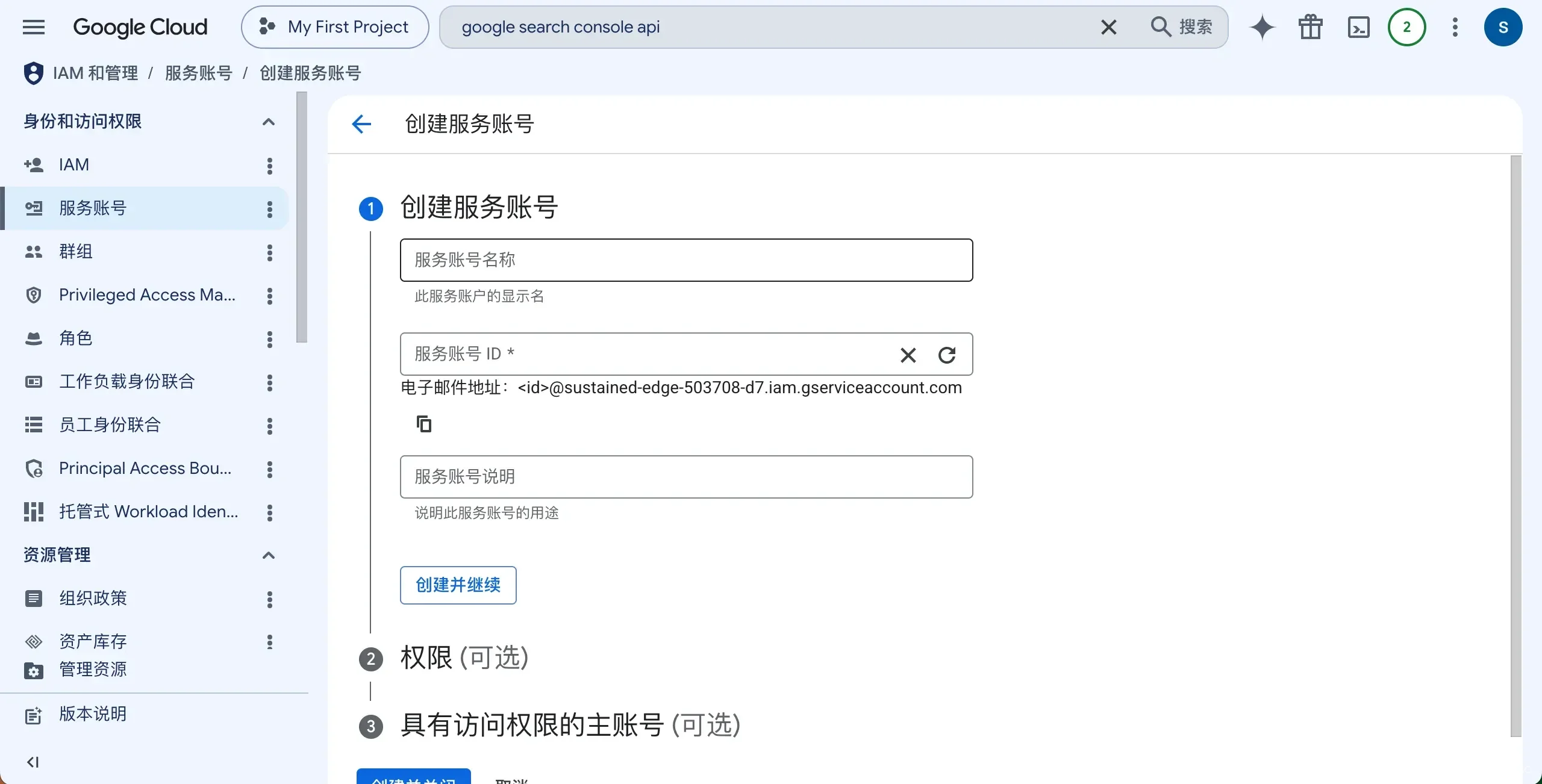Screen dimensions: 1542x784
Task: Focus the 服务账号名称 input field
Action: (x=686, y=260)
